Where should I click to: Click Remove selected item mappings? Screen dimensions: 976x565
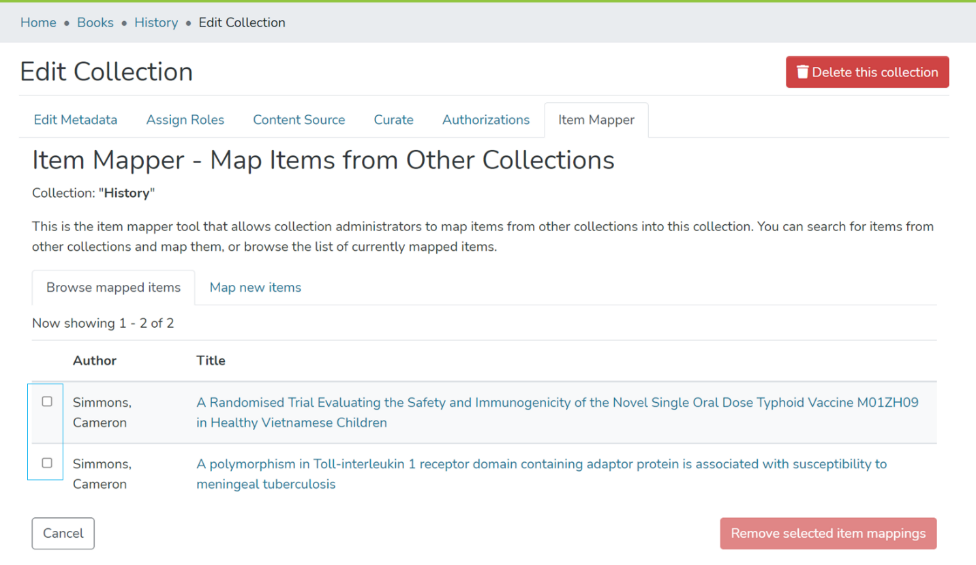click(827, 533)
